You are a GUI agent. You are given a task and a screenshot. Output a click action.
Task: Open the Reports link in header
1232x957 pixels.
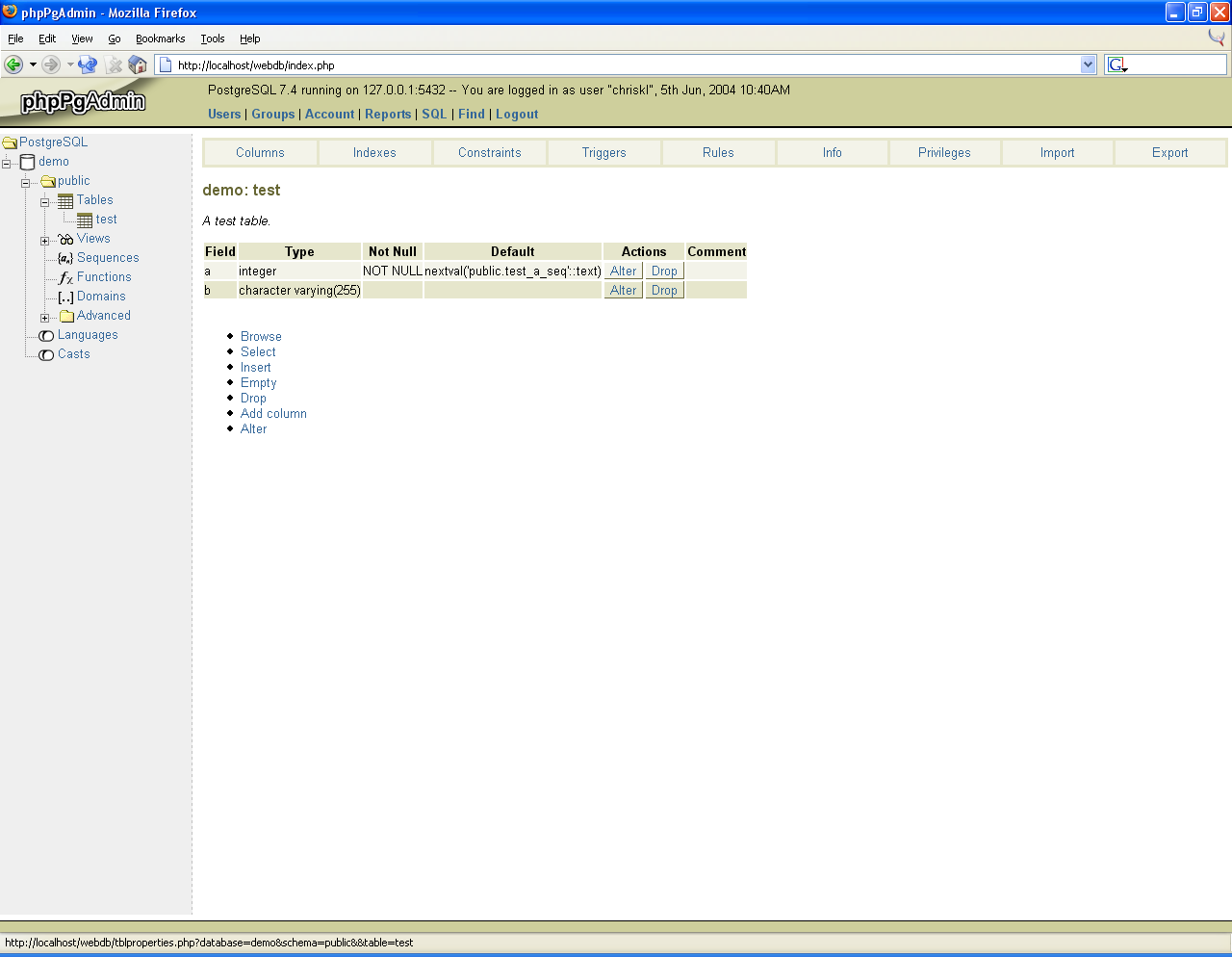click(x=388, y=114)
